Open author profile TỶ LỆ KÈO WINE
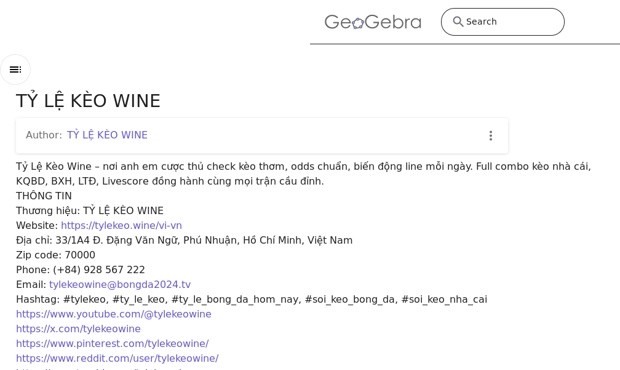Viewport: 620px width, 370px height. [107, 135]
